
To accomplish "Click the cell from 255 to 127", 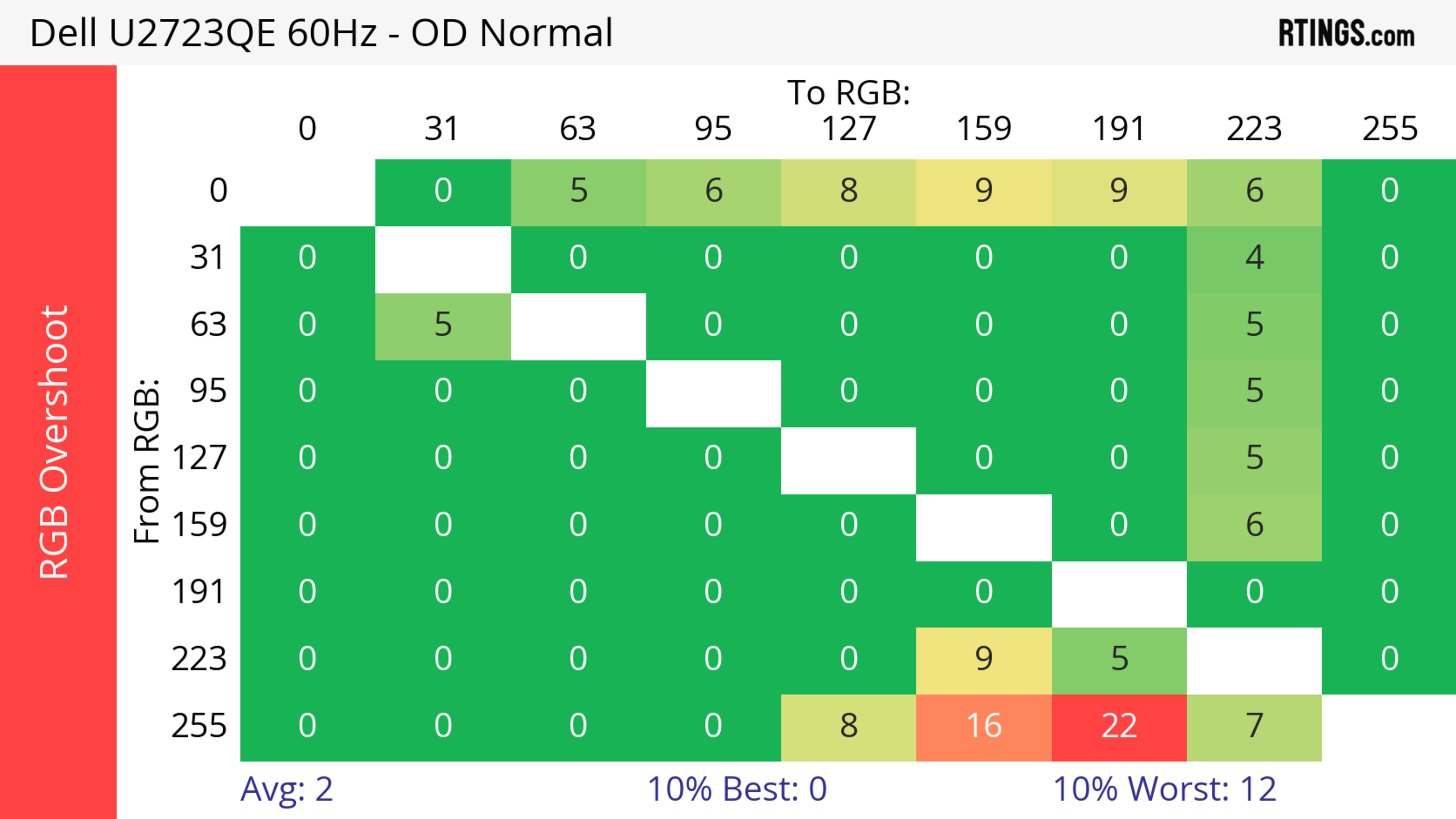I will pos(849,727).
